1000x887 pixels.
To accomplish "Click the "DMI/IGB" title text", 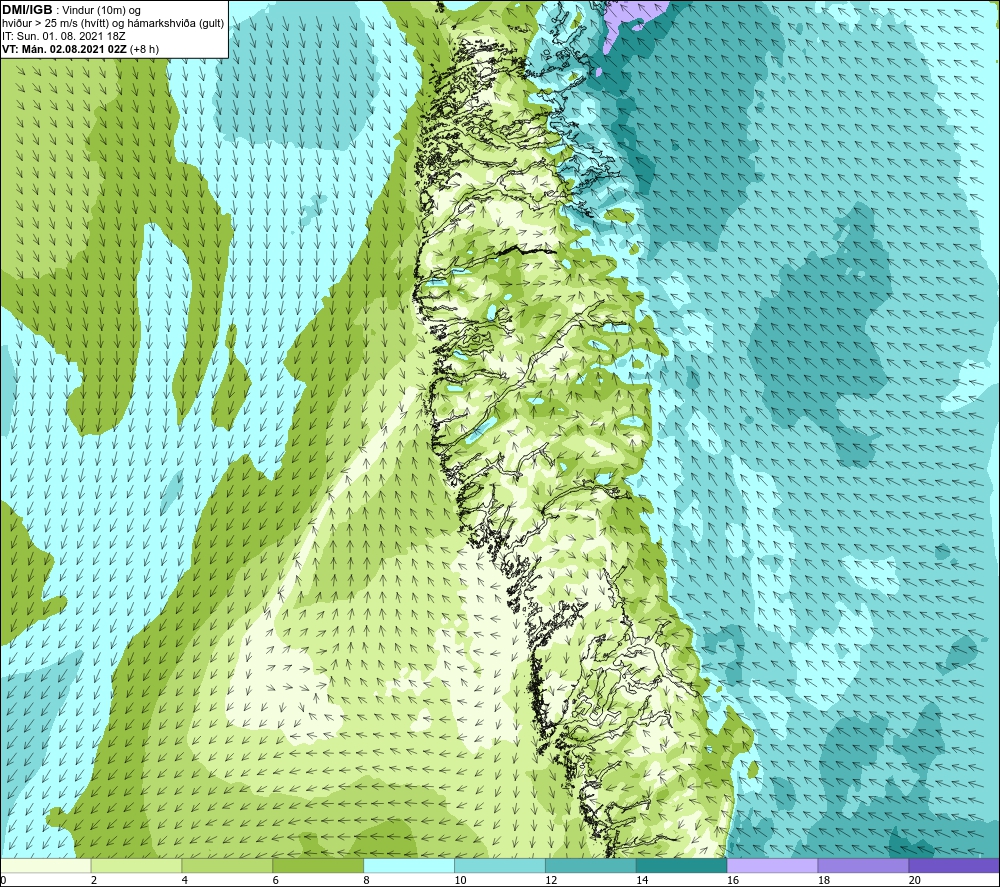I will (x=27, y=10).
